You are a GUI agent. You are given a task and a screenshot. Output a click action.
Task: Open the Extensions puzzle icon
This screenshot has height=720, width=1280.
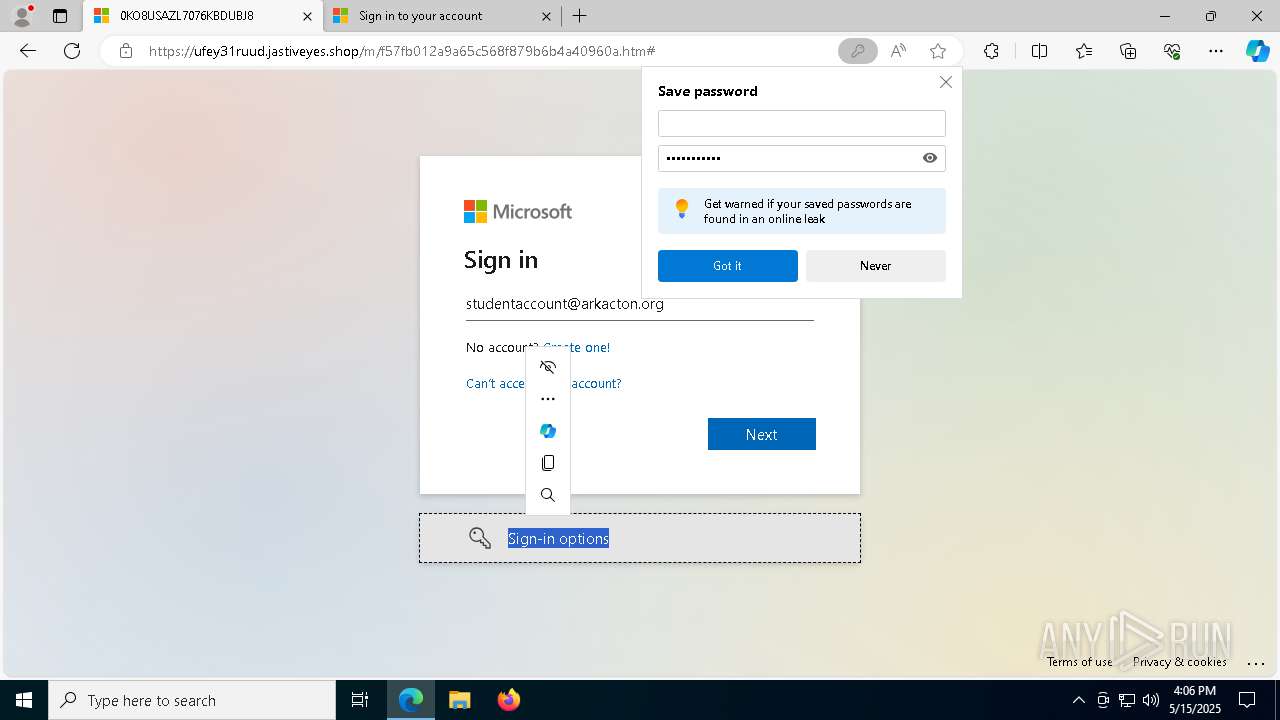tap(991, 51)
